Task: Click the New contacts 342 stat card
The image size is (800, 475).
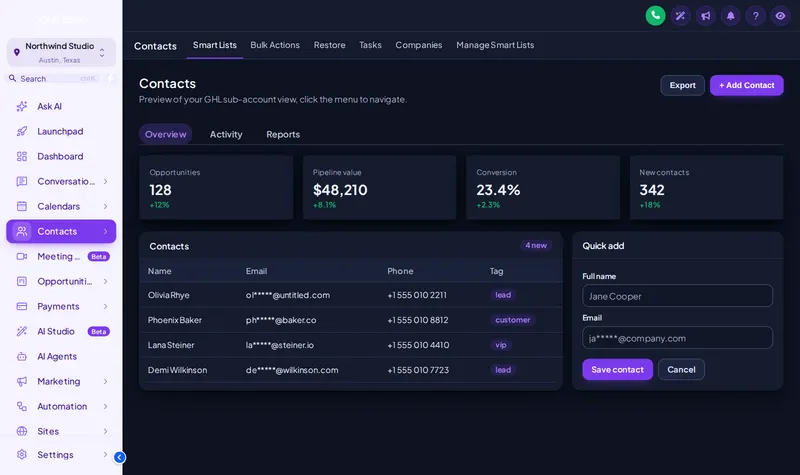Action: 706,187
